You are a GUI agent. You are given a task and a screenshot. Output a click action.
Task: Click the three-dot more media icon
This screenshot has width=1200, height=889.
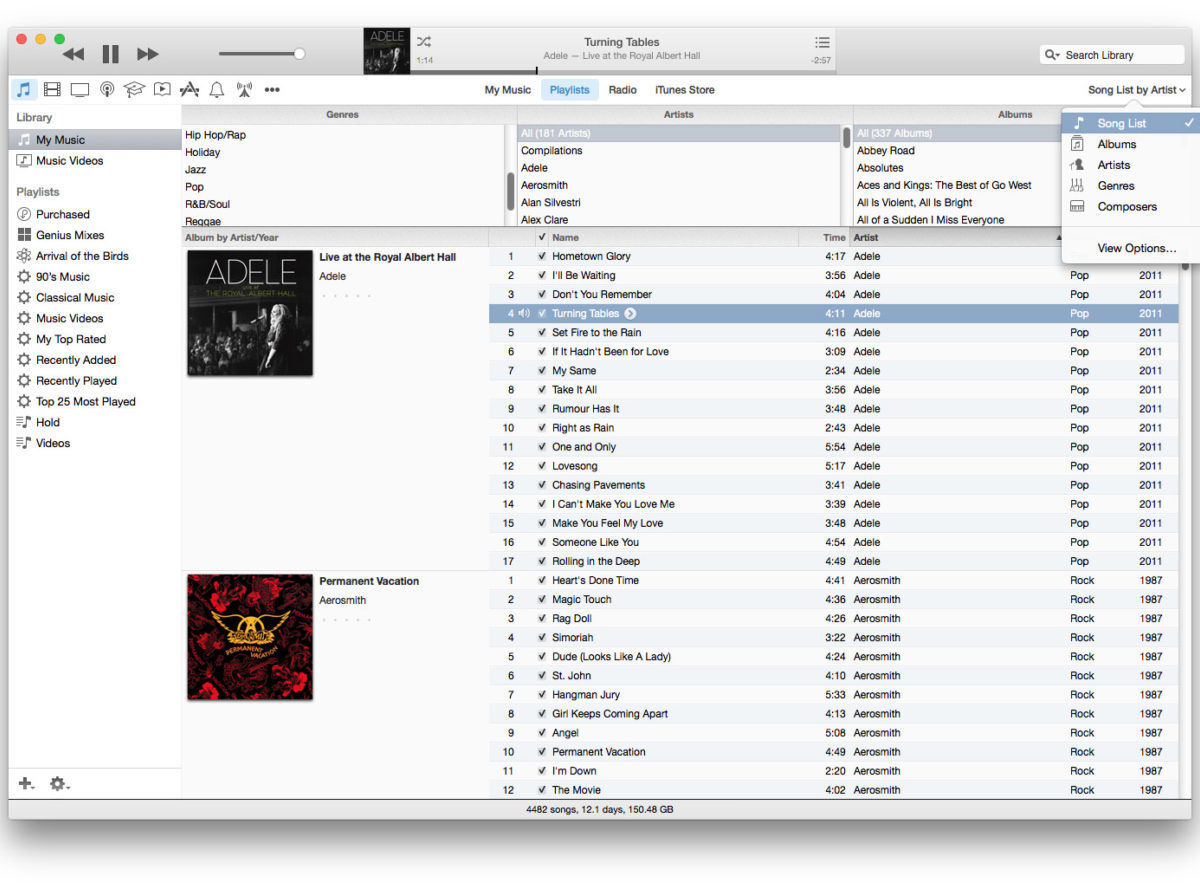pos(272,90)
